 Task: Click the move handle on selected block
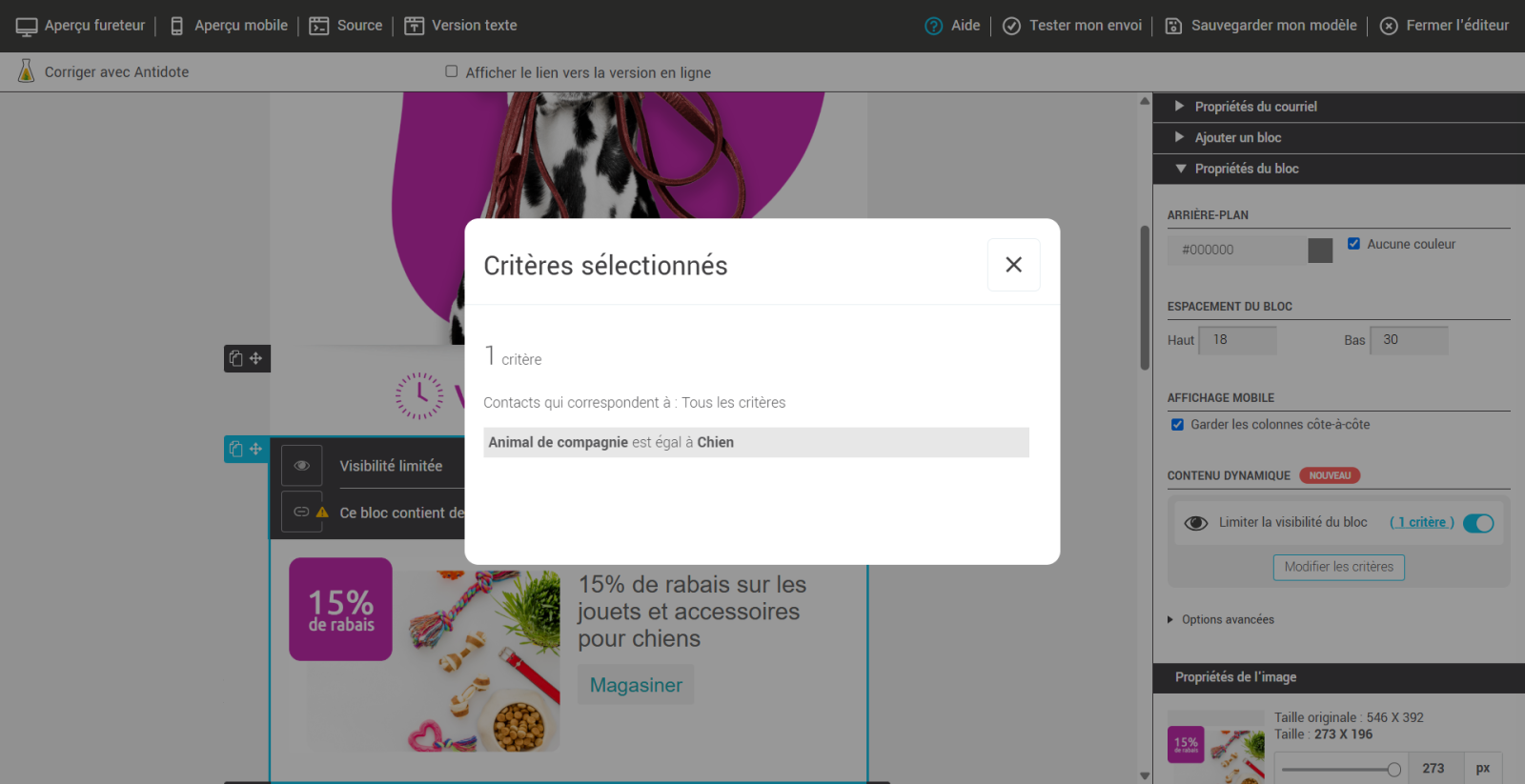coord(255,449)
